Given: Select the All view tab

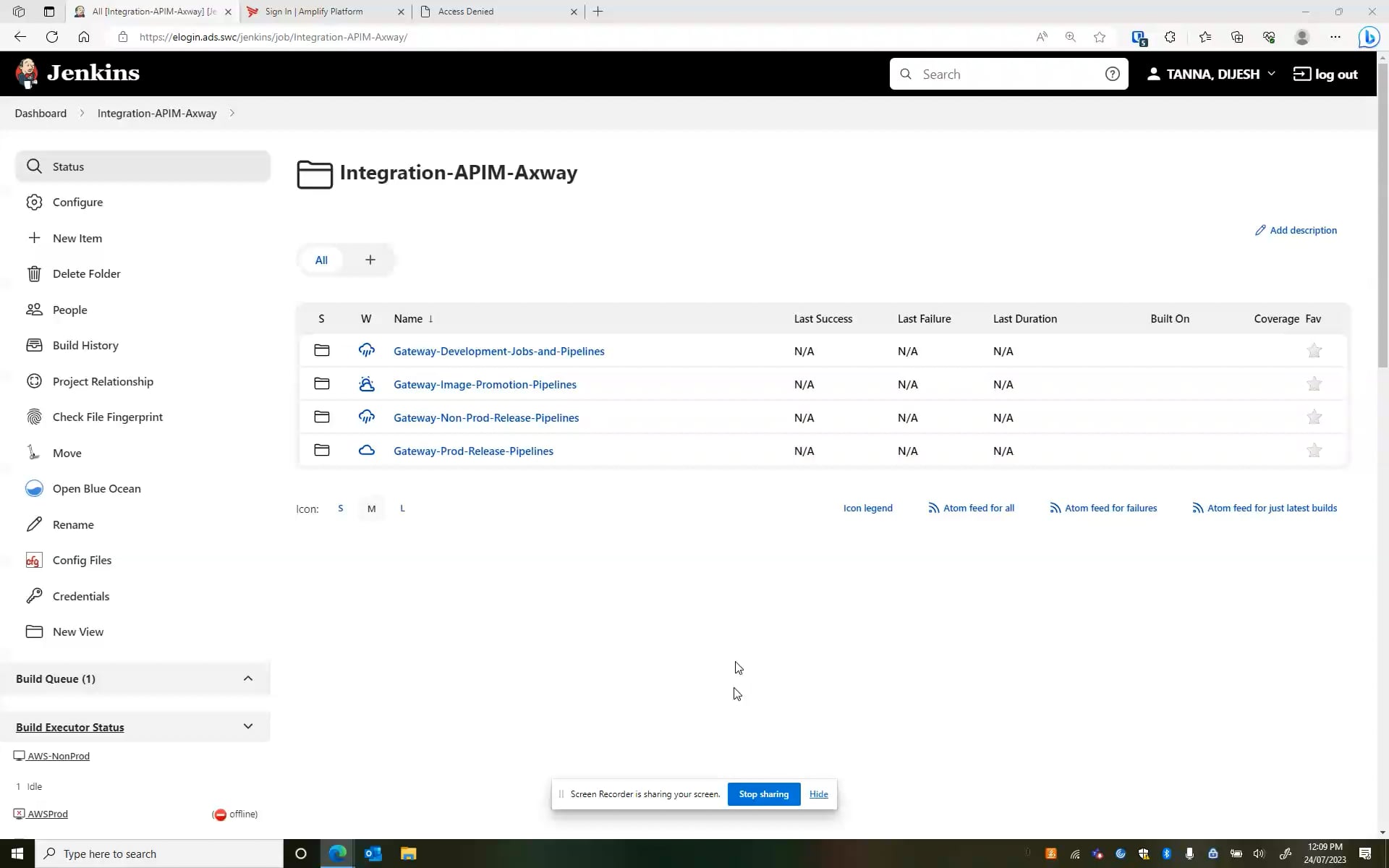Looking at the screenshot, I should pyautogui.click(x=321, y=260).
